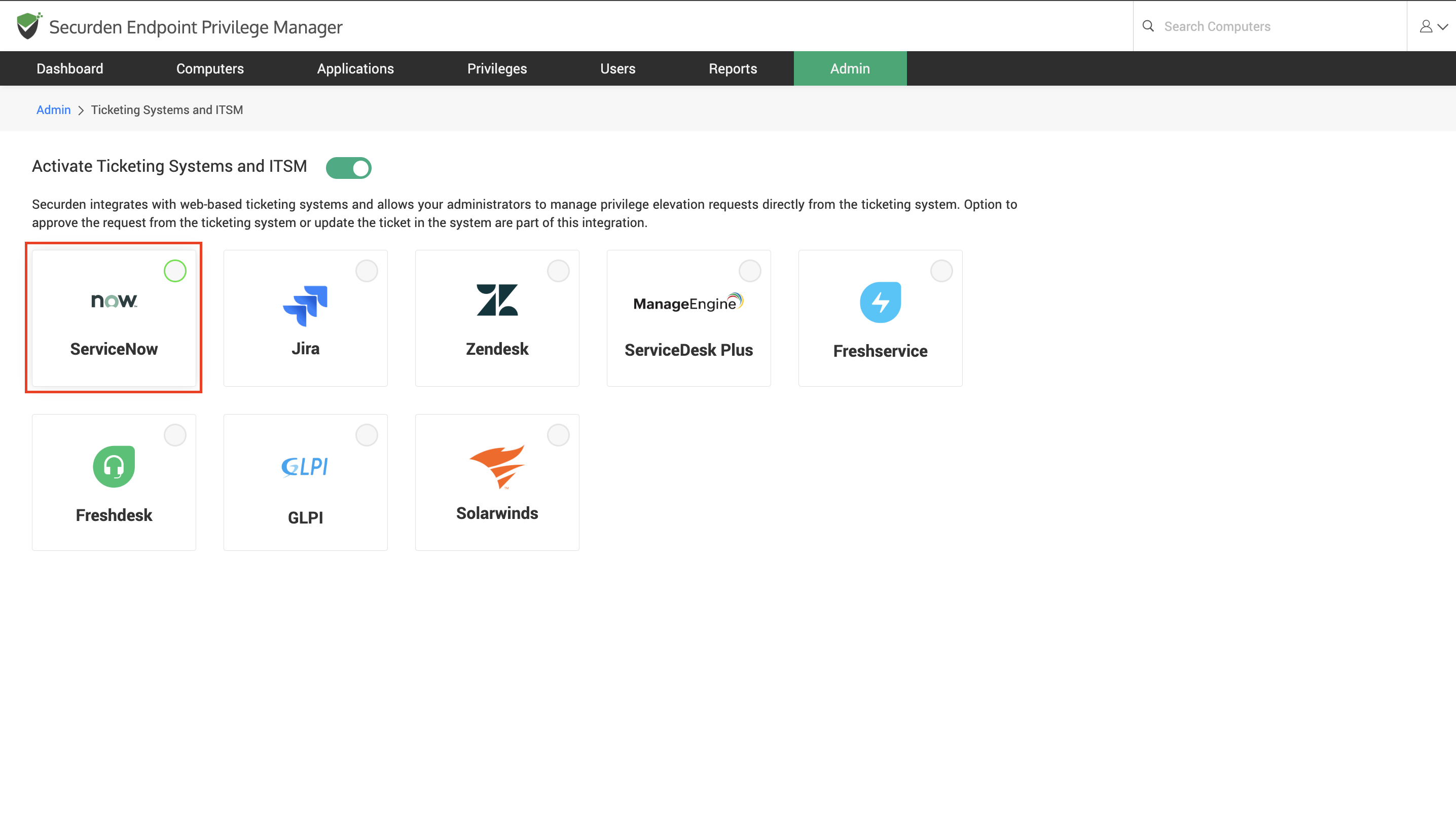Click the breadcrumb chevron separator
Image resolution: width=1456 pixels, height=821 pixels.
pyautogui.click(x=81, y=110)
